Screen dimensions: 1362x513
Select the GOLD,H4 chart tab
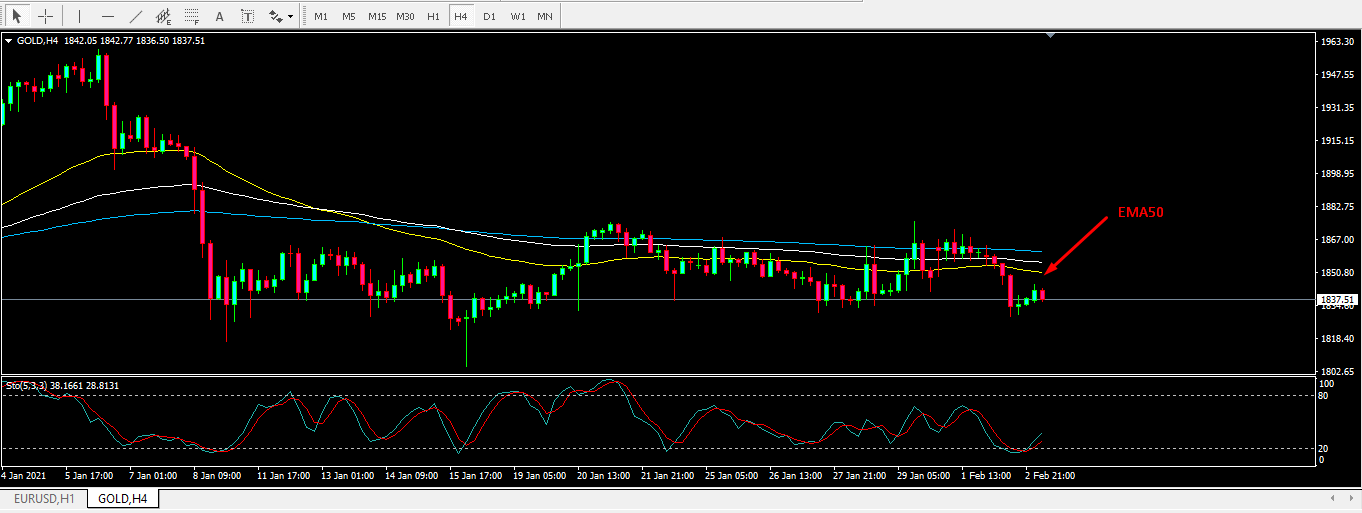click(122, 498)
